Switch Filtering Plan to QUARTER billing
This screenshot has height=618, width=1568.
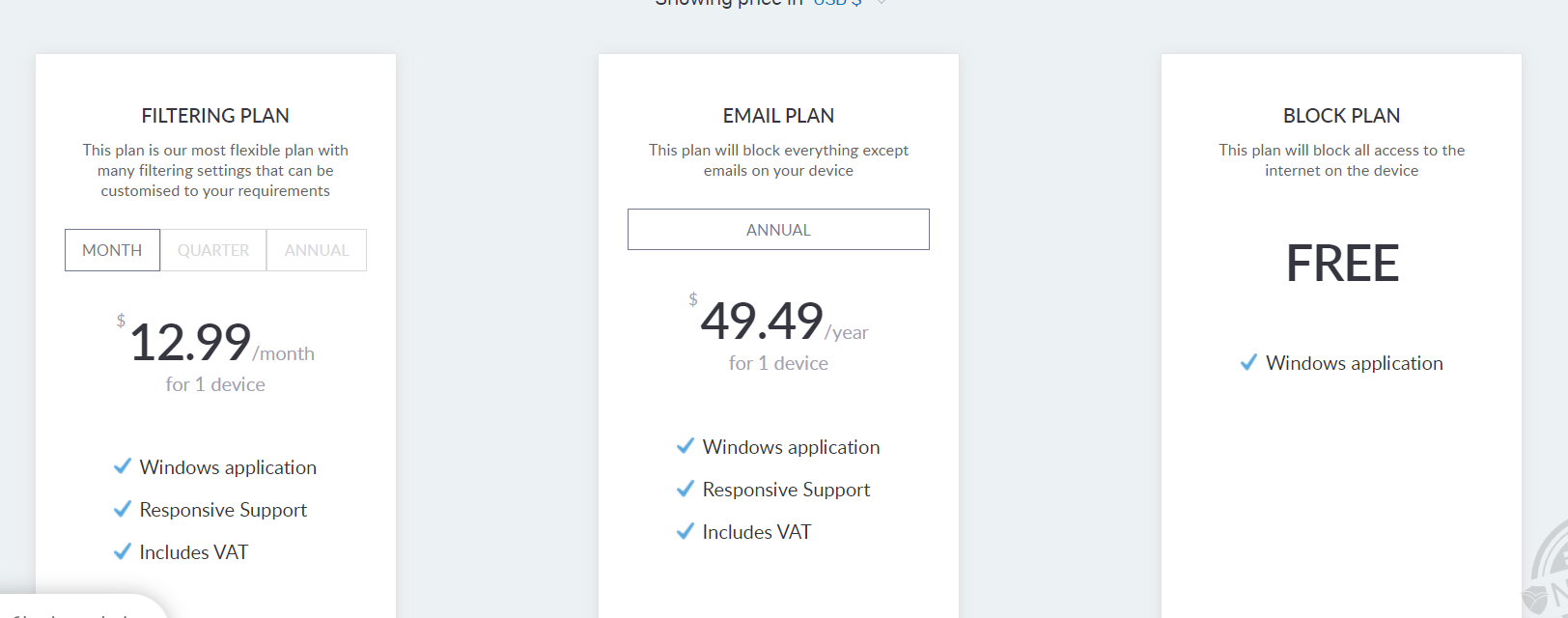[213, 250]
